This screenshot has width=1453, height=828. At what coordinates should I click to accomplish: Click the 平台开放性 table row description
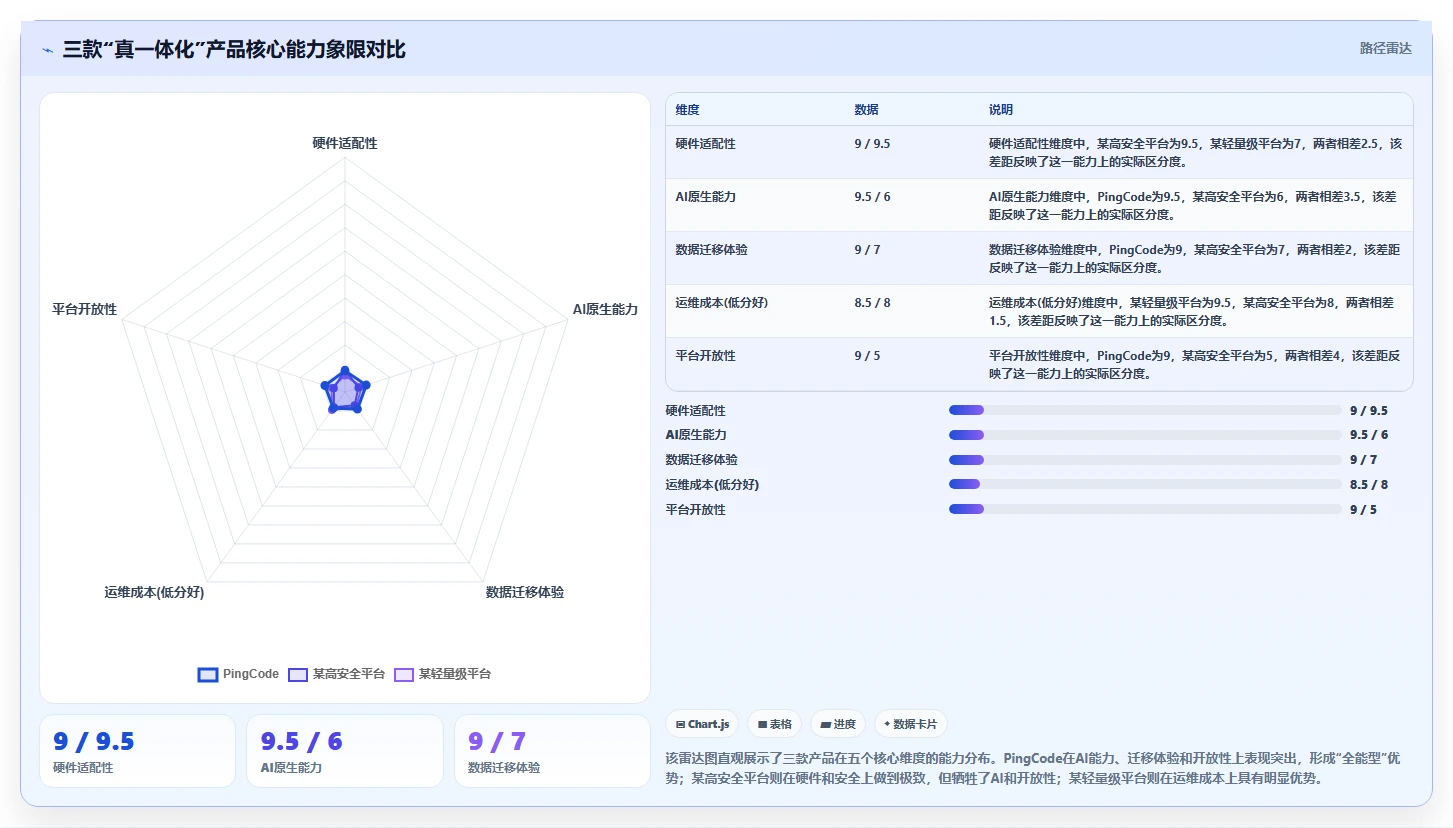click(1195, 364)
